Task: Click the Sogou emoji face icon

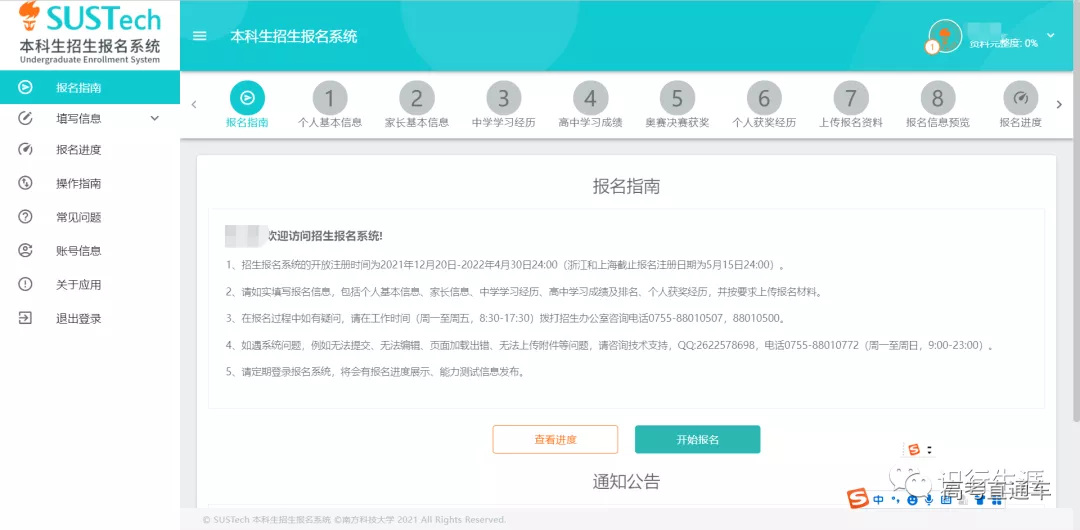Action: tap(913, 501)
